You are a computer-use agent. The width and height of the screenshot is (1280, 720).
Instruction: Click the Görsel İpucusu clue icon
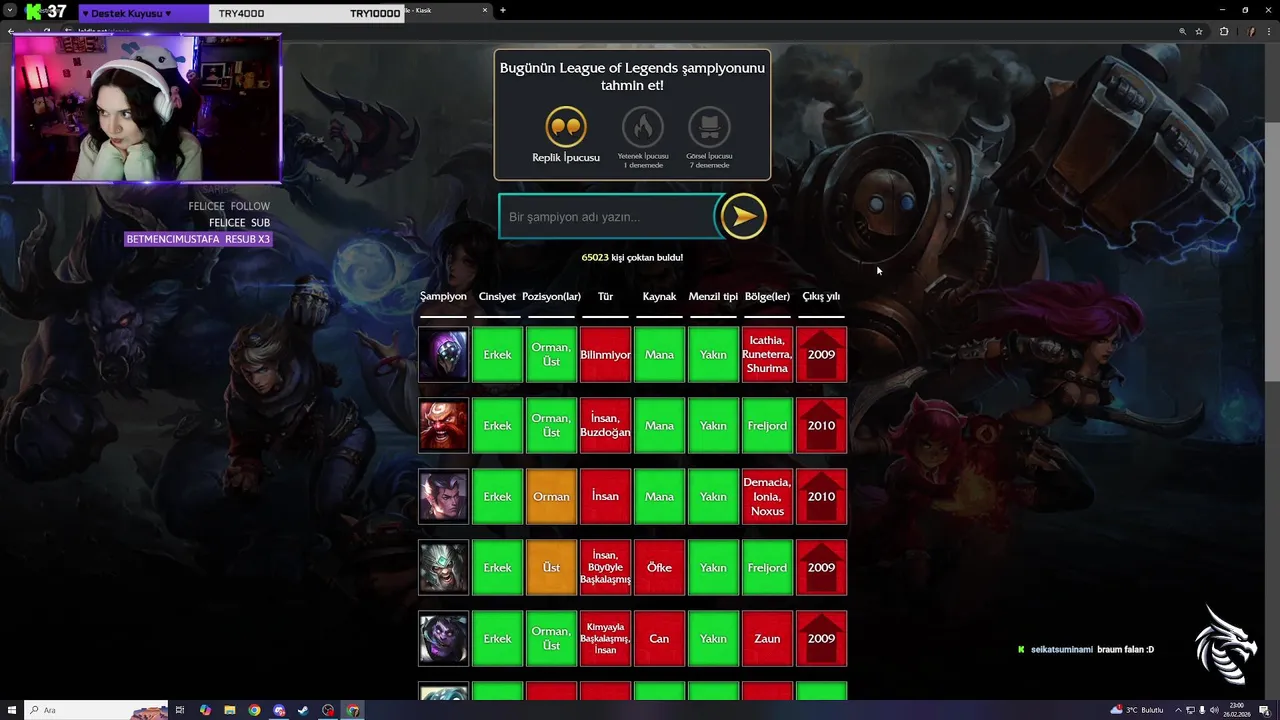(709, 127)
